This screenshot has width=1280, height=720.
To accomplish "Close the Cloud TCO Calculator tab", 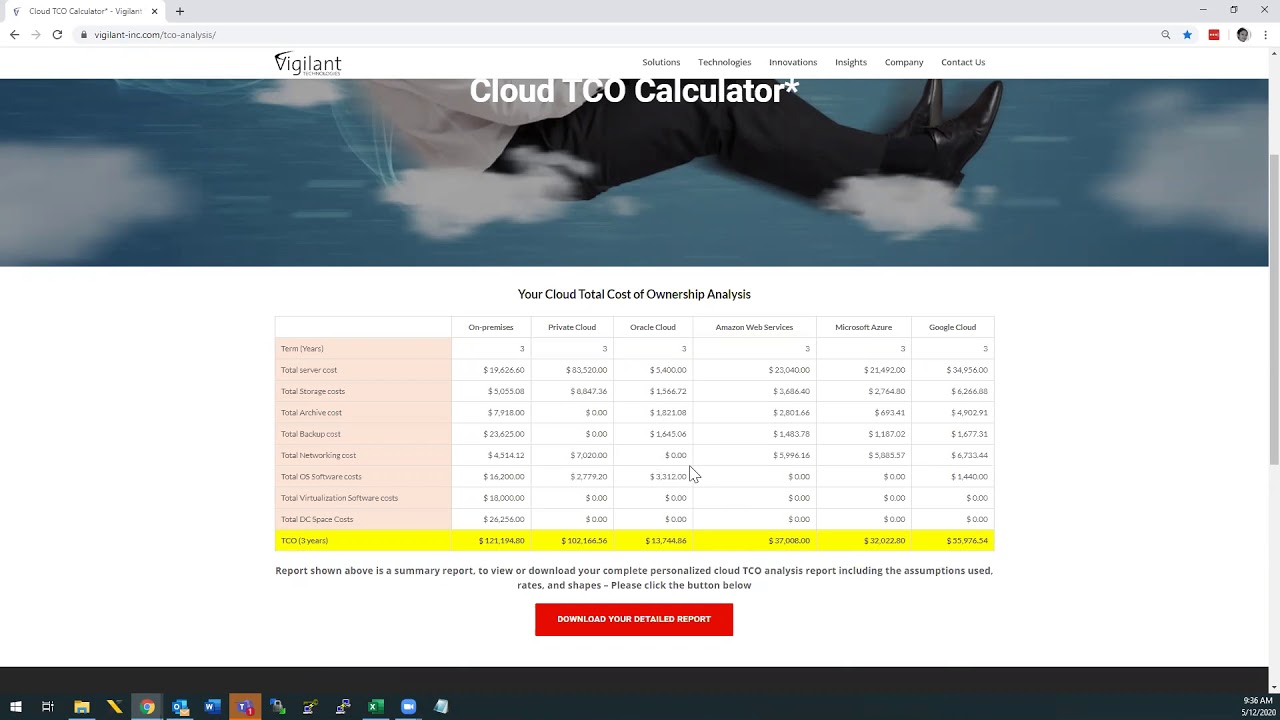I will pos(155,11).
